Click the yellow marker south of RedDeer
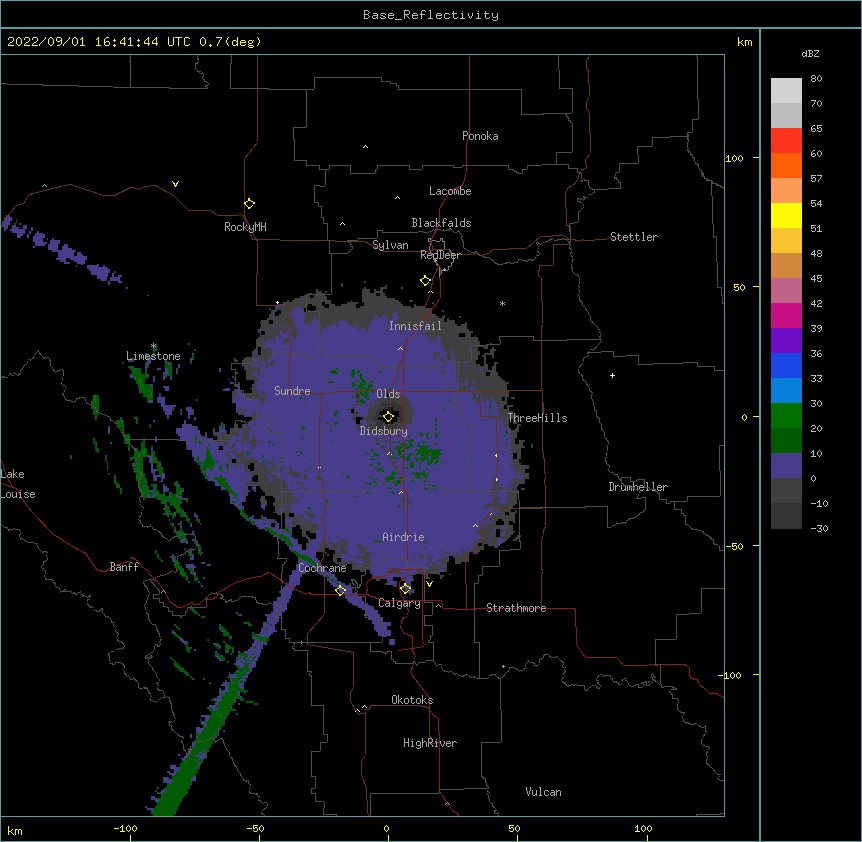The width and height of the screenshot is (862, 842). (426, 281)
